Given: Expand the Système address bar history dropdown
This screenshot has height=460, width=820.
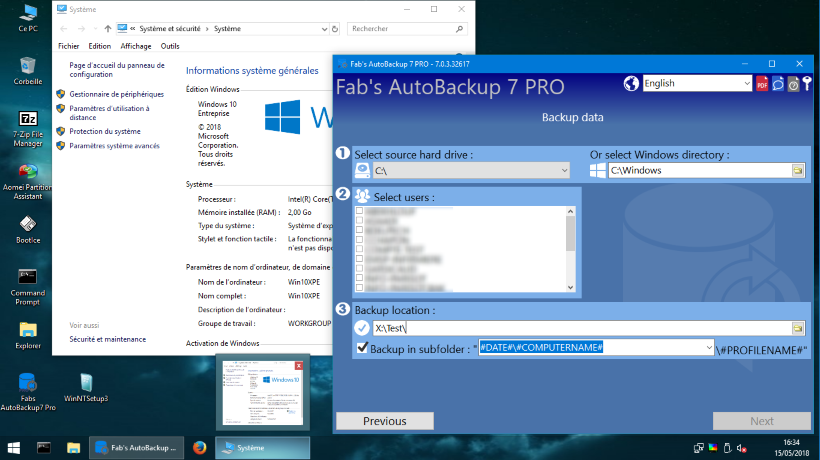Looking at the screenshot, I should point(324,29).
